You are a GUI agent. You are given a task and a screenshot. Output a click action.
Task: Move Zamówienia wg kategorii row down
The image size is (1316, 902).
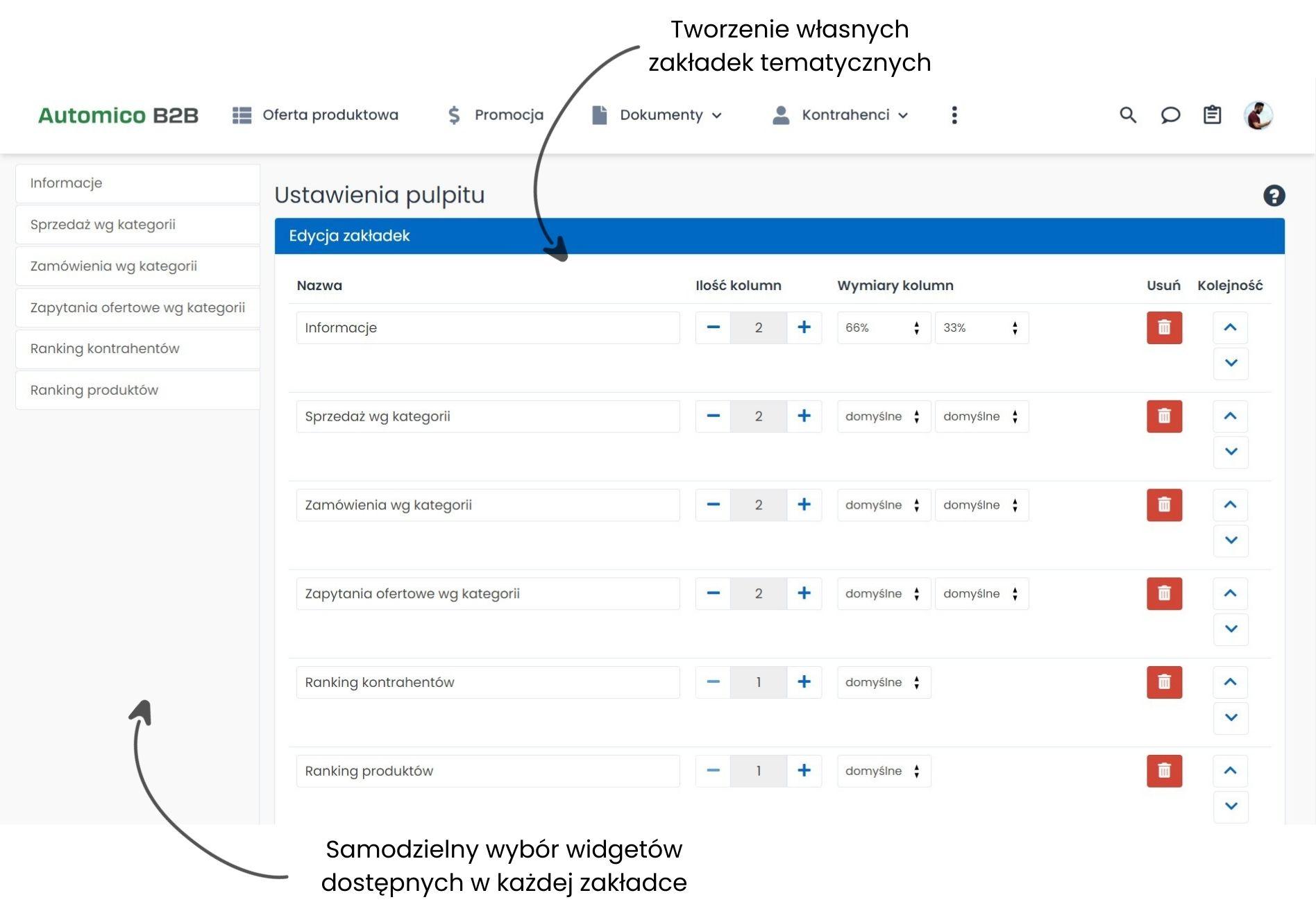pos(1231,541)
